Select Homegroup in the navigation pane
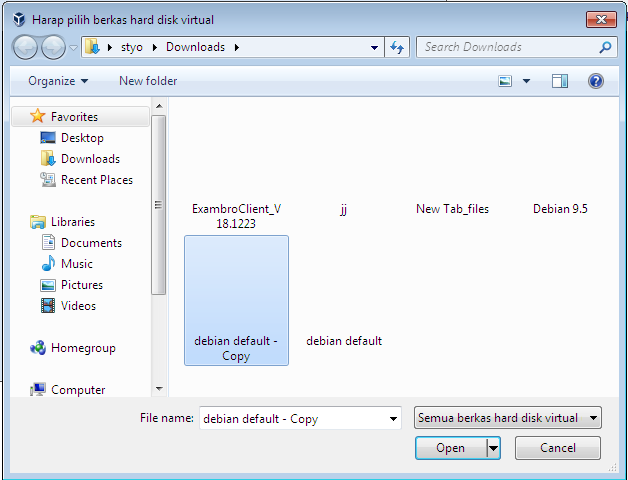 point(83,348)
